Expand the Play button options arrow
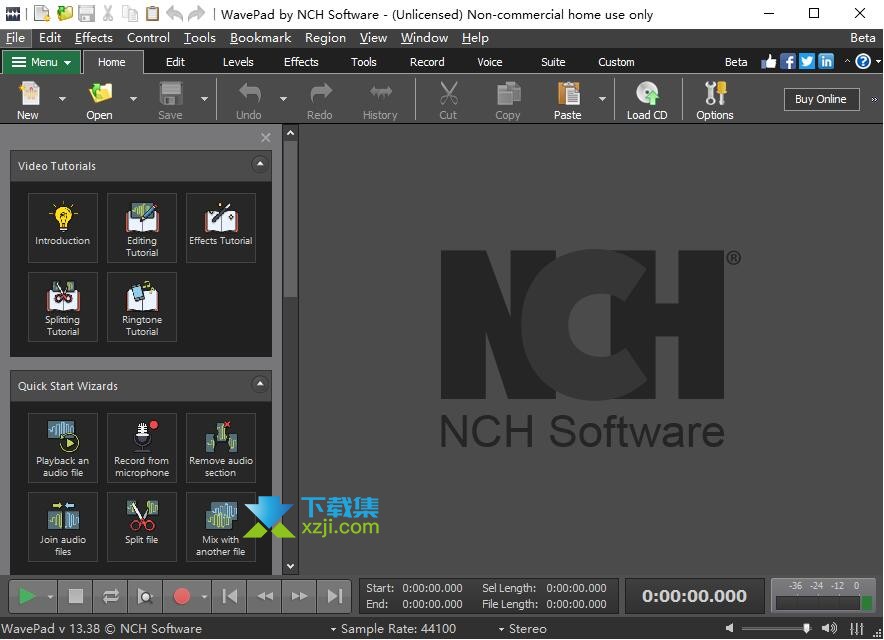Viewport: 884px width, 640px height. (50, 596)
